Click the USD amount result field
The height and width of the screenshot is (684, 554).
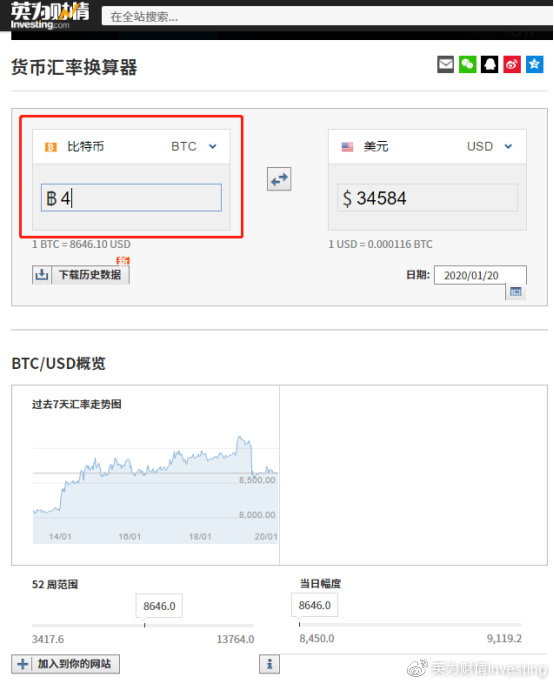click(427, 198)
